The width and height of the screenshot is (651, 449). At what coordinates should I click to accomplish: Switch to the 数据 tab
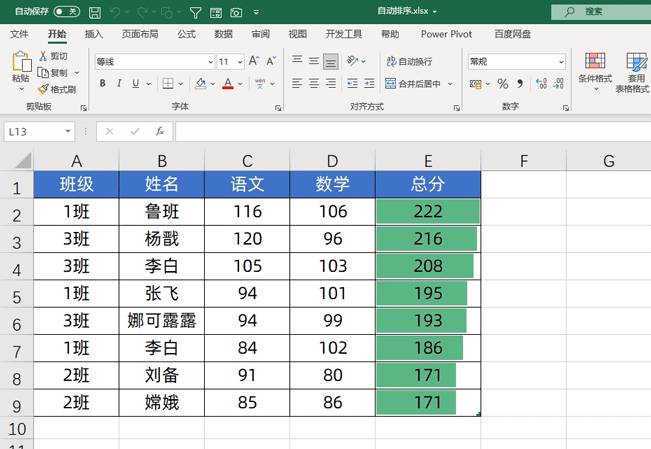pyautogui.click(x=223, y=34)
